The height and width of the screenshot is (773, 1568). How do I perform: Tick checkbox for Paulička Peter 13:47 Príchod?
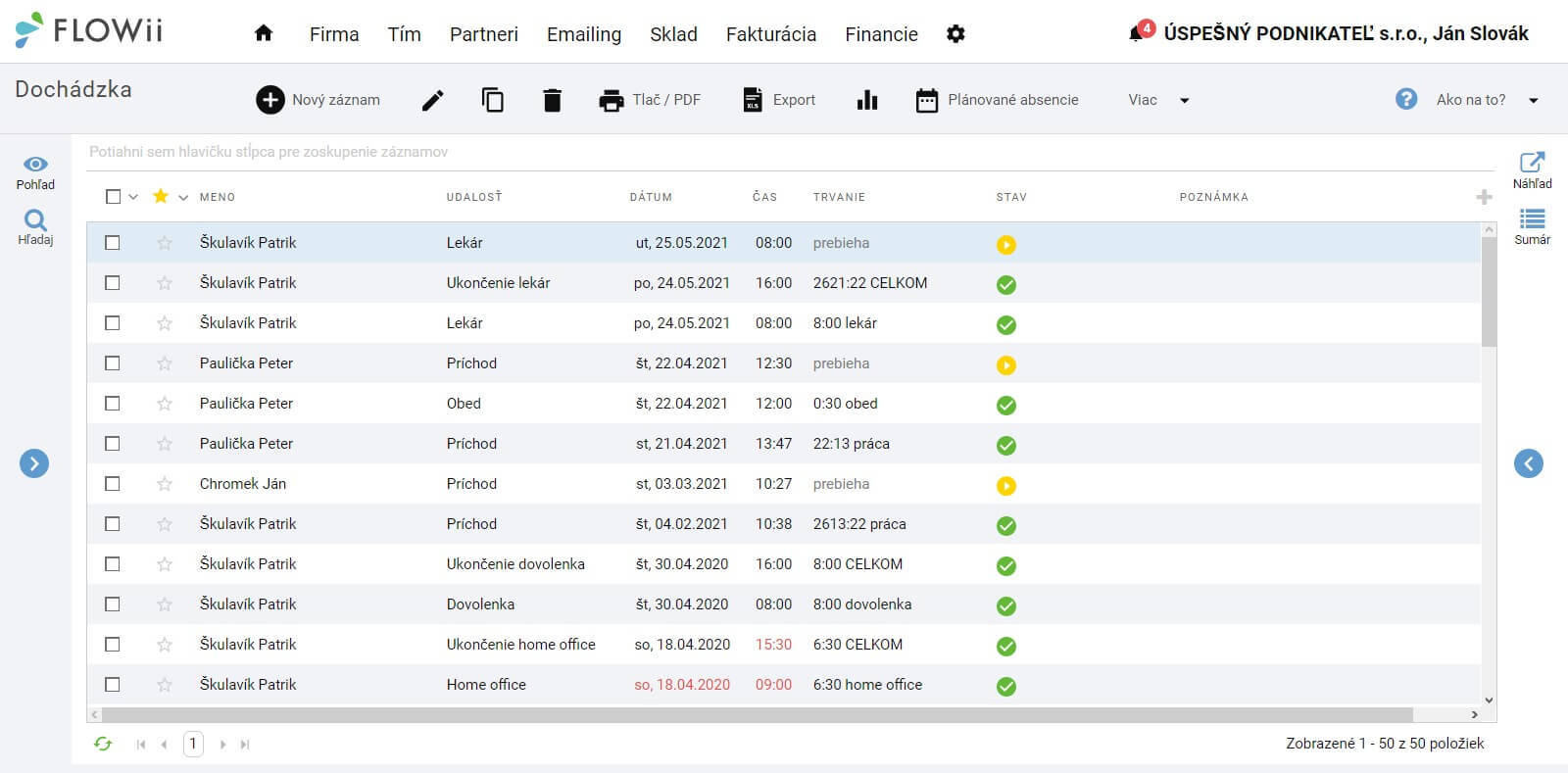pyautogui.click(x=113, y=444)
